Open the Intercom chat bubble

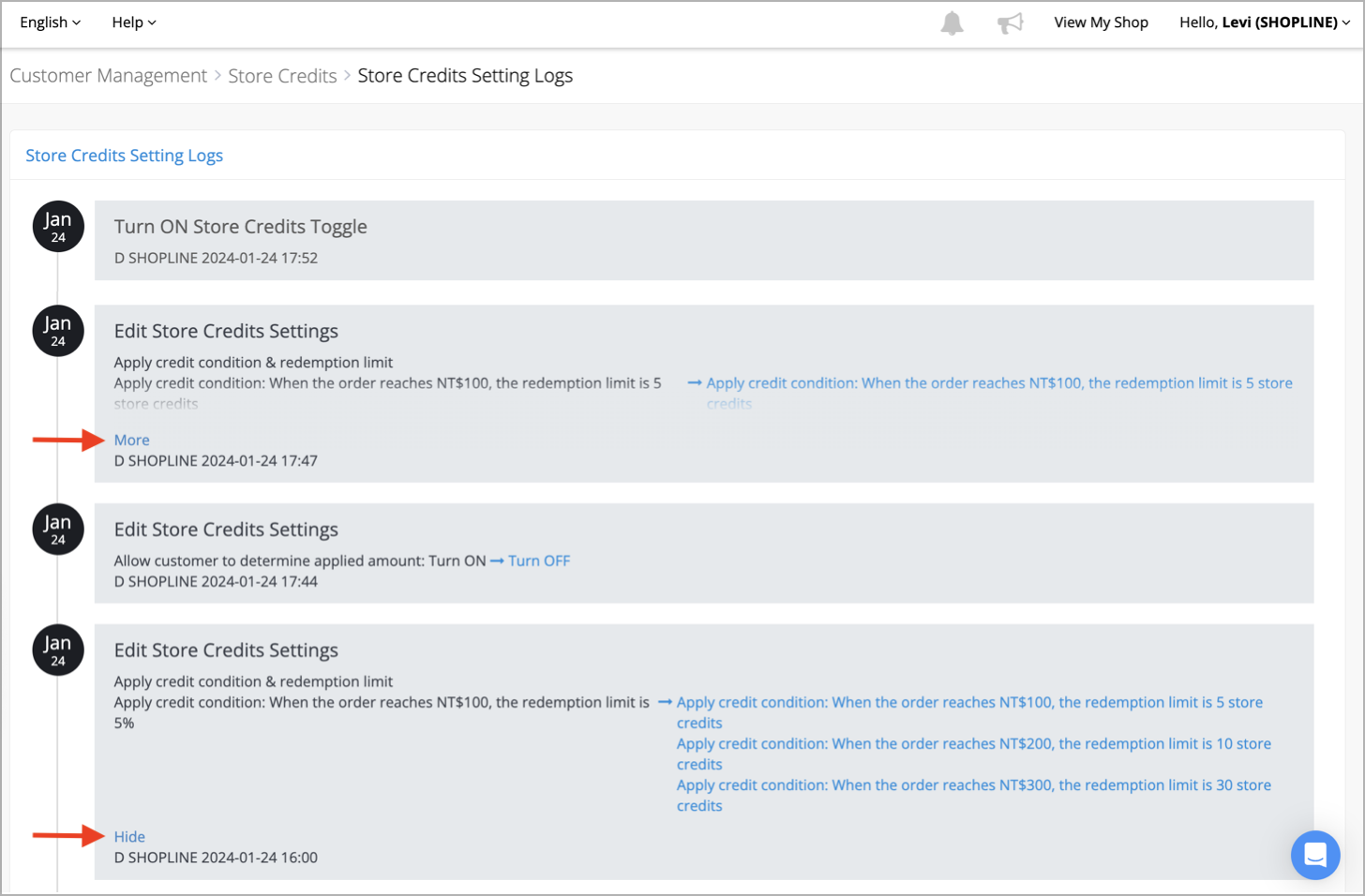[x=1315, y=855]
